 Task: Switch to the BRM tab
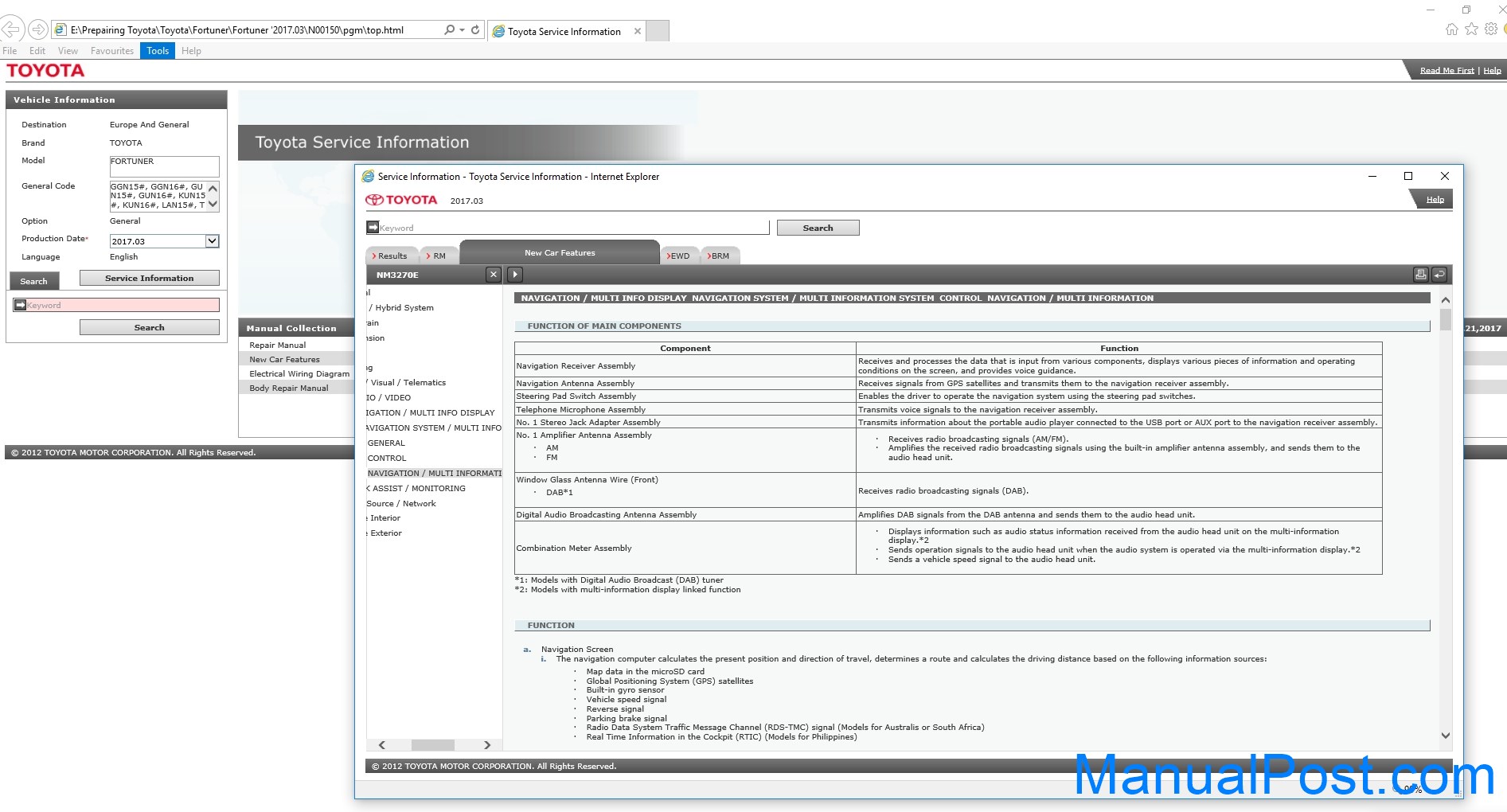(719, 256)
